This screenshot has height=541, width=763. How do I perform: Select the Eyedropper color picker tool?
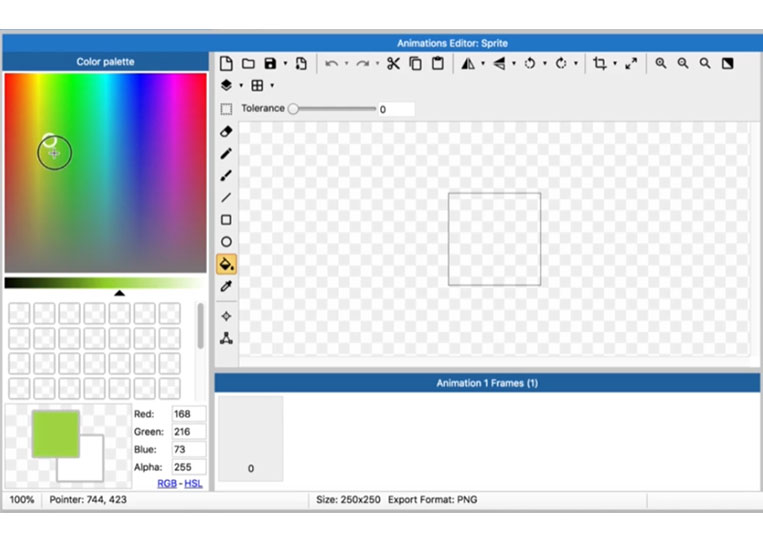226,286
